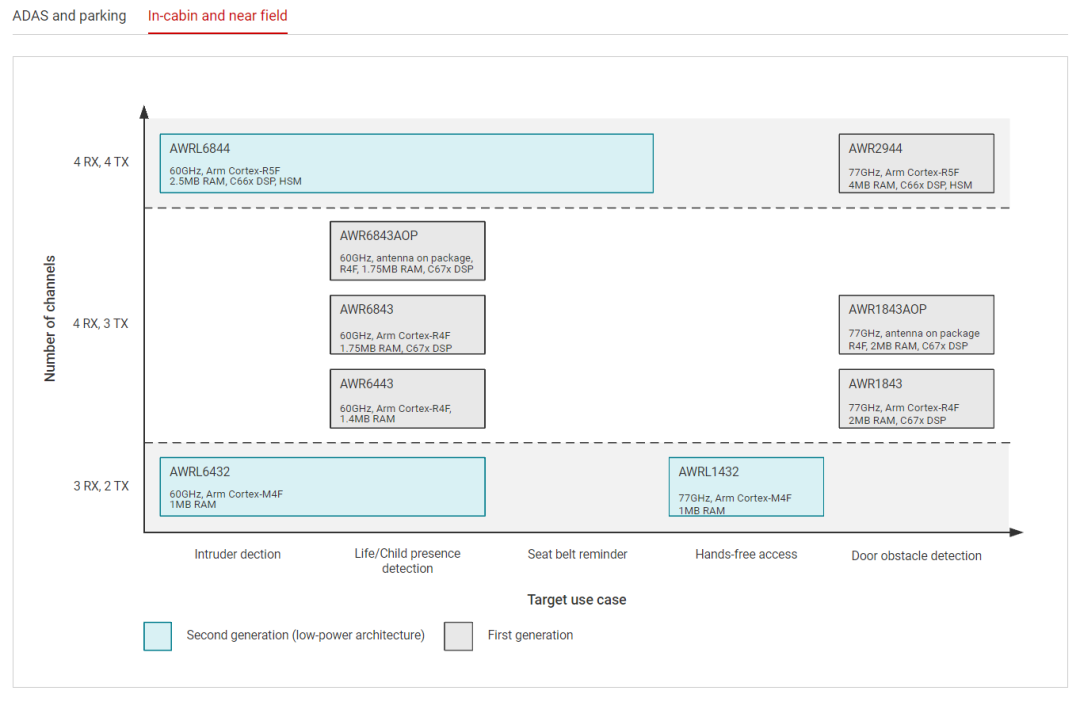Open the AWR6443 product box
Viewport: 1080px width, 702px height.
(x=407, y=398)
